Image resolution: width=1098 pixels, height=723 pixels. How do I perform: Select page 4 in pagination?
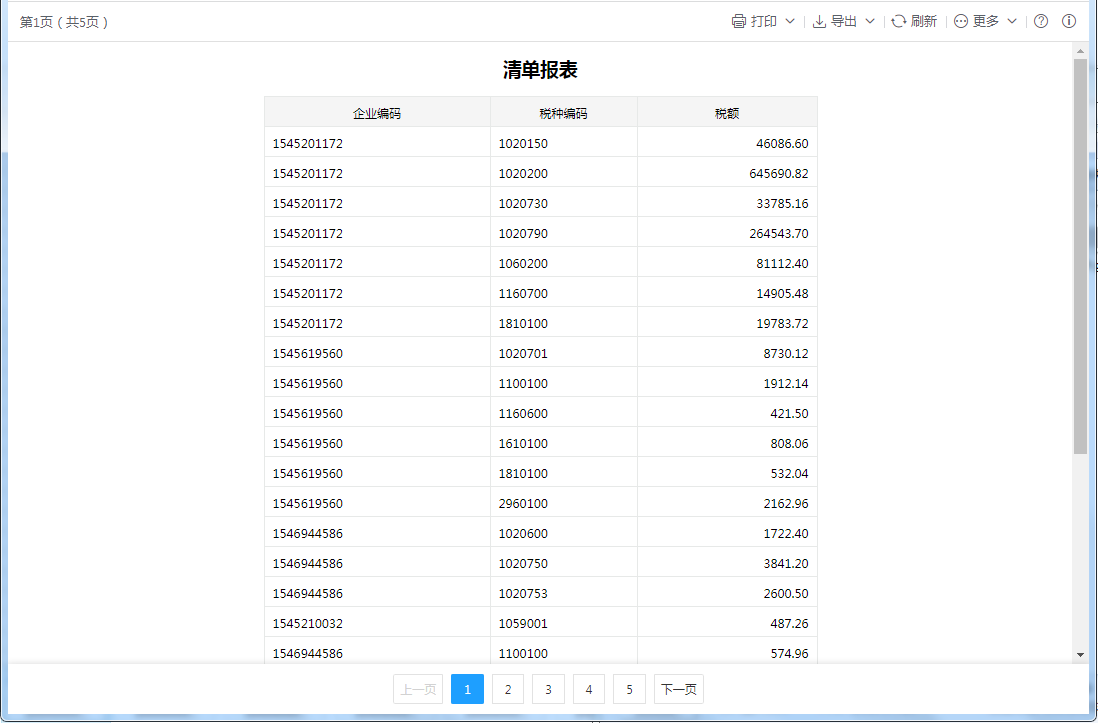[589, 689]
